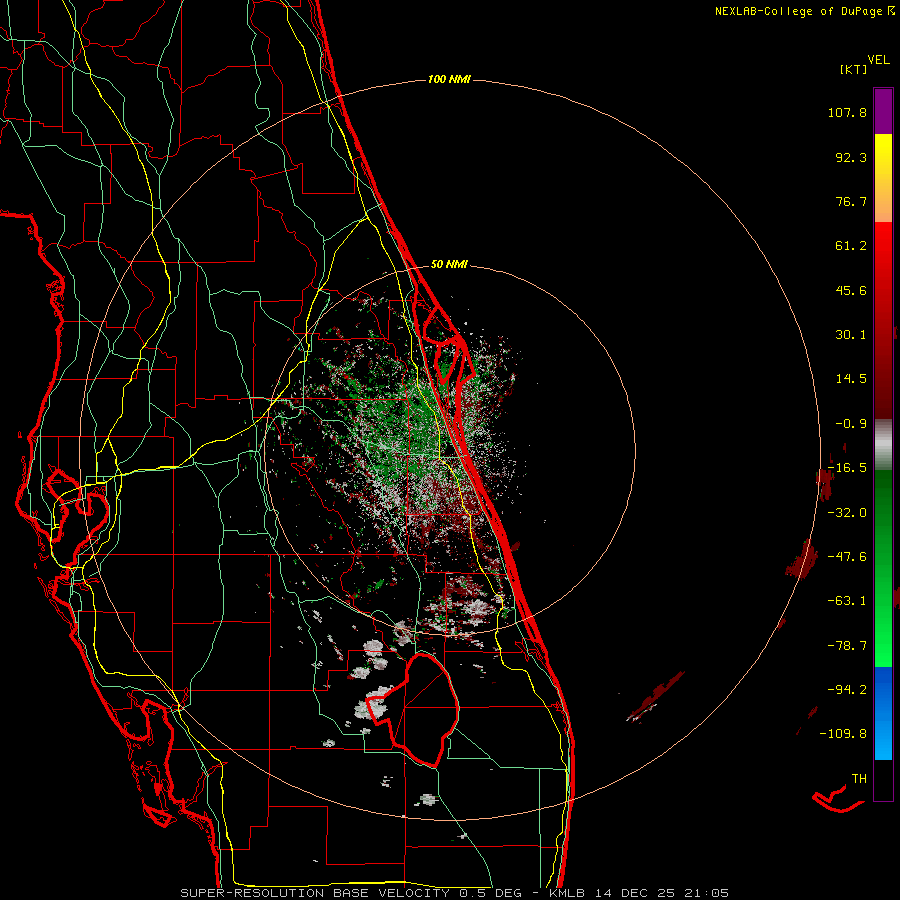
Task: Pick the blue segment of the color bar
Action: (883, 713)
